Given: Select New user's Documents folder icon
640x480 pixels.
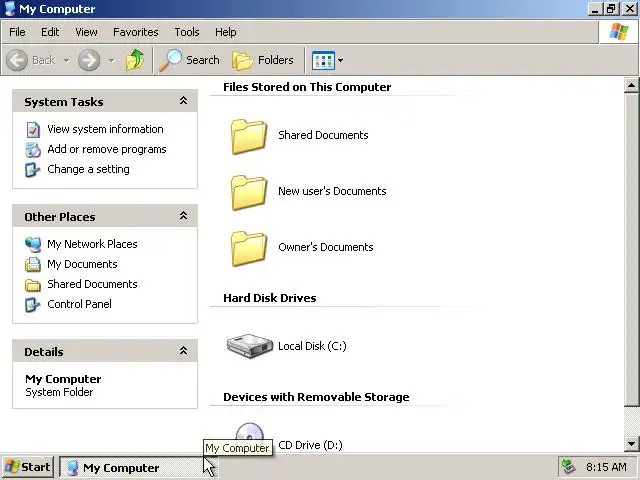Looking at the screenshot, I should tap(249, 192).
